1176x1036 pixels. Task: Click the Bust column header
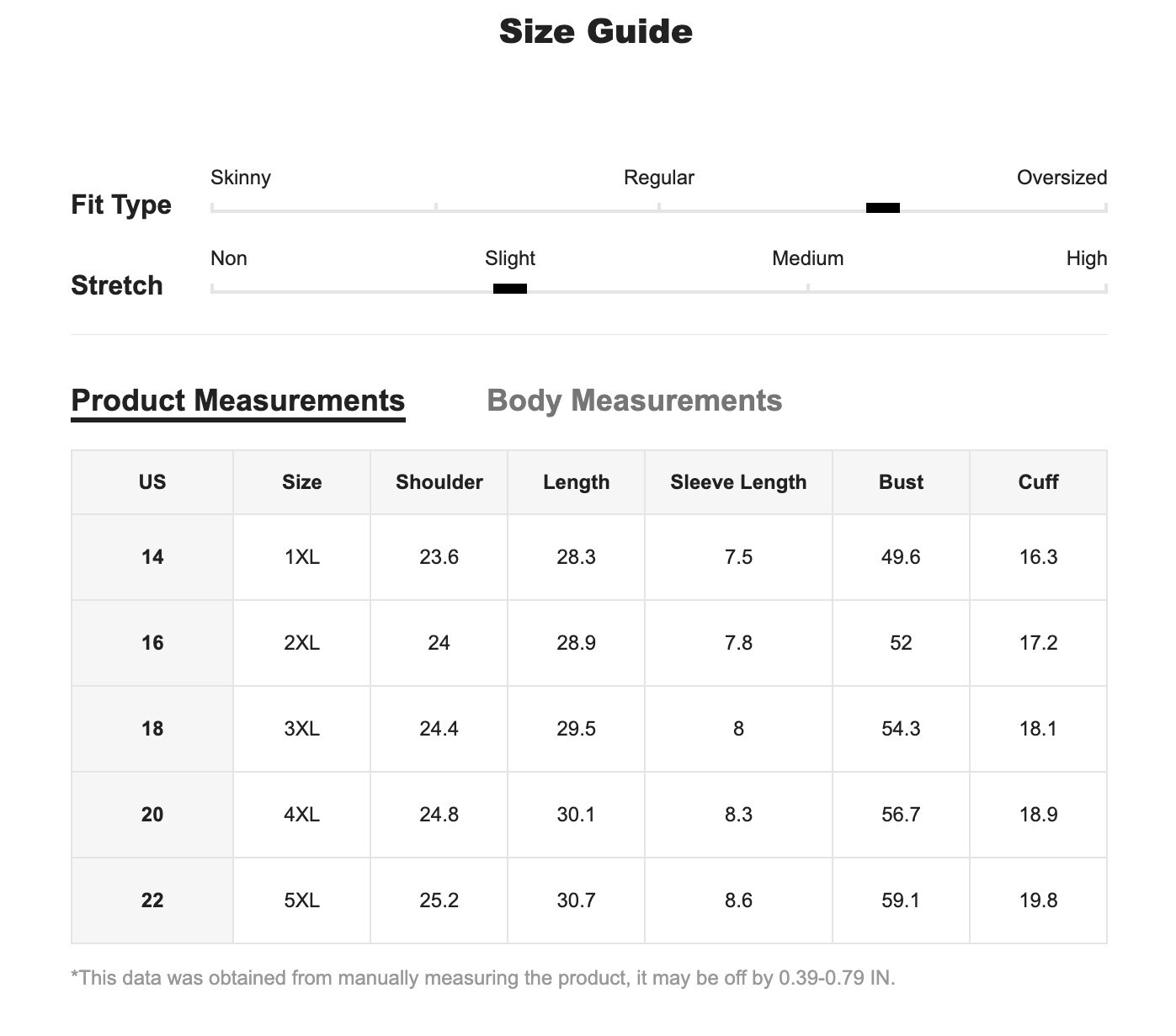click(x=901, y=482)
